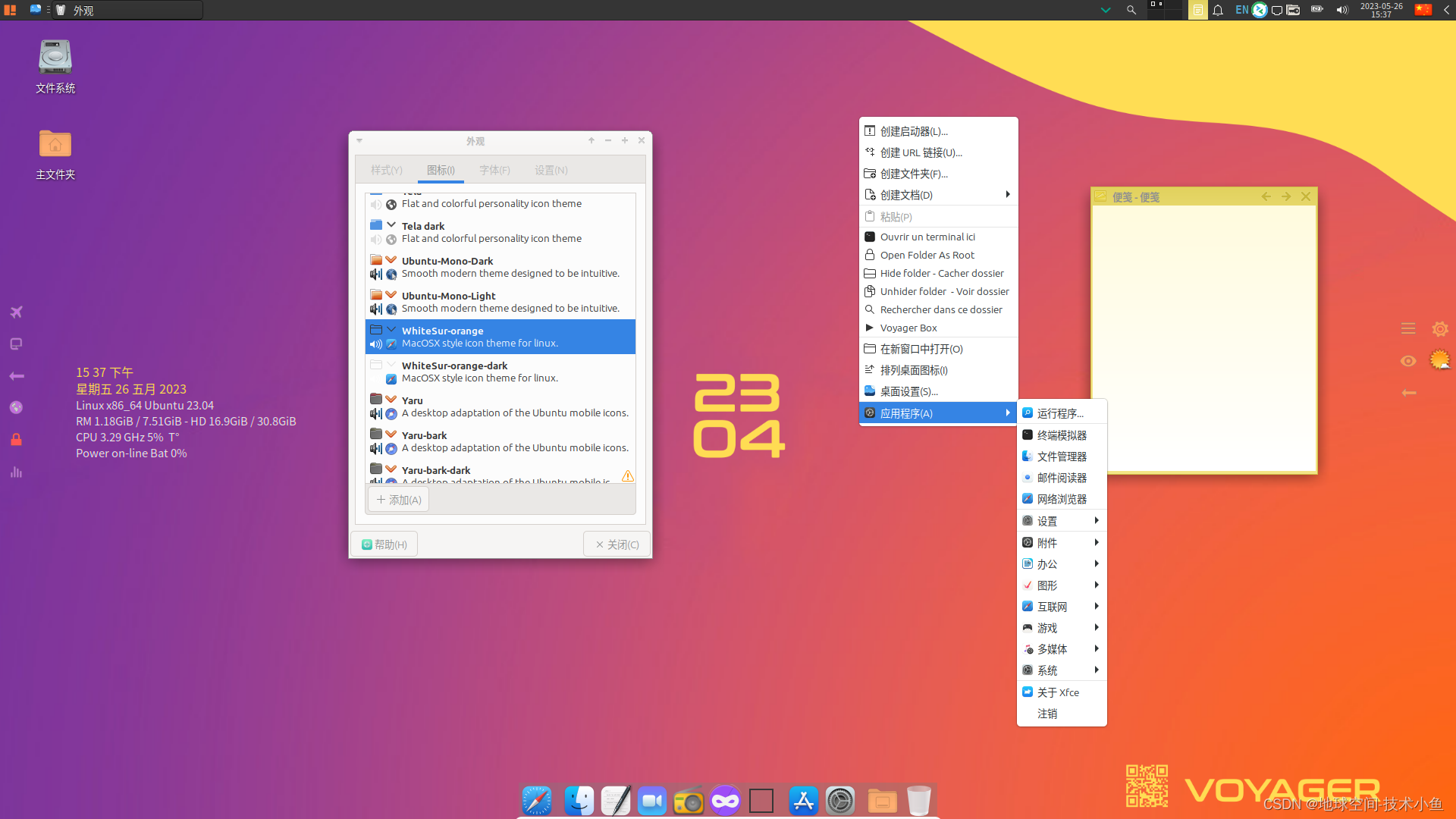Click the sun weather icon at the right edge
1456x819 pixels.
point(1439,359)
